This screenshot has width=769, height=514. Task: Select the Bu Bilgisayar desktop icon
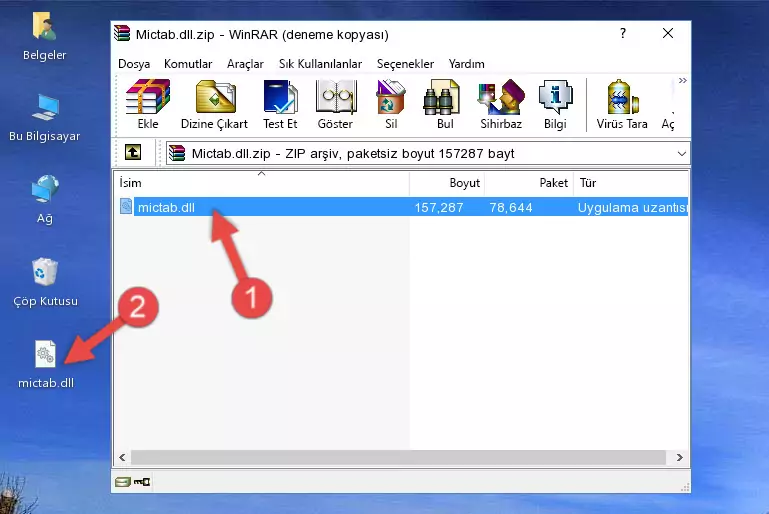click(45, 118)
